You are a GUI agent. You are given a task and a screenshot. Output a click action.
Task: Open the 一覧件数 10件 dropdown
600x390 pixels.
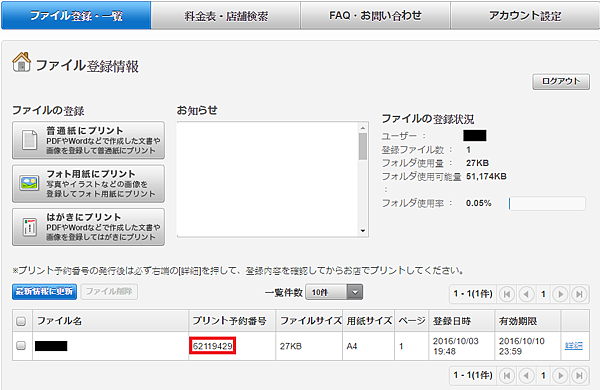pos(334,292)
